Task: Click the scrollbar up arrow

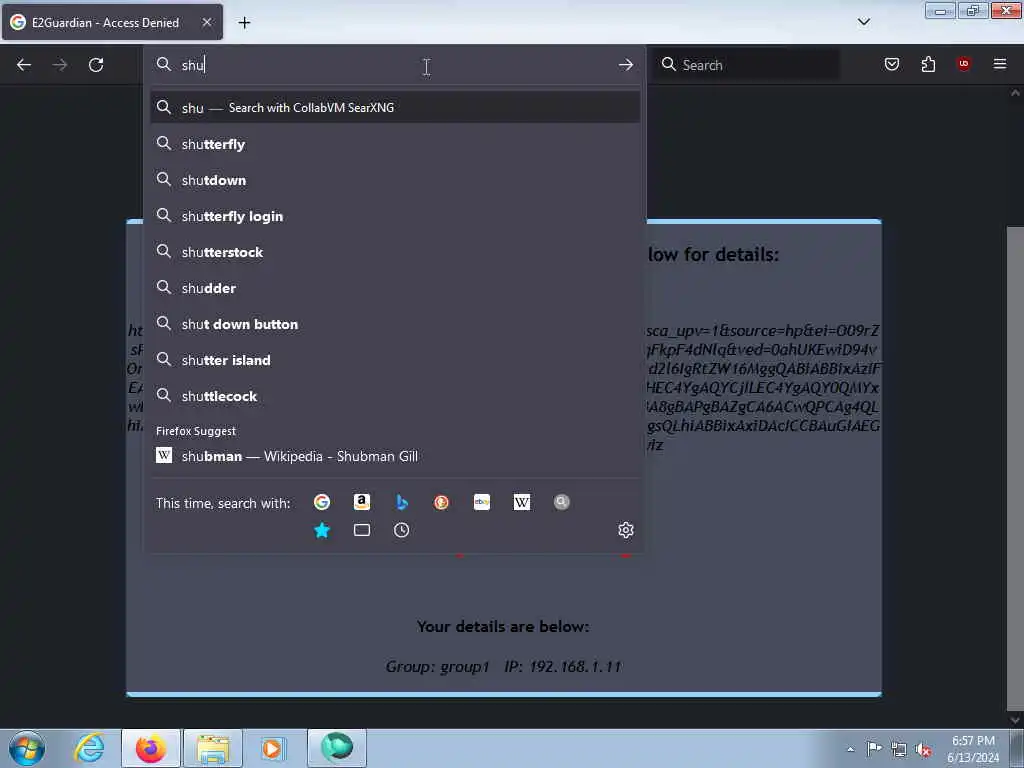Action: [1015, 93]
